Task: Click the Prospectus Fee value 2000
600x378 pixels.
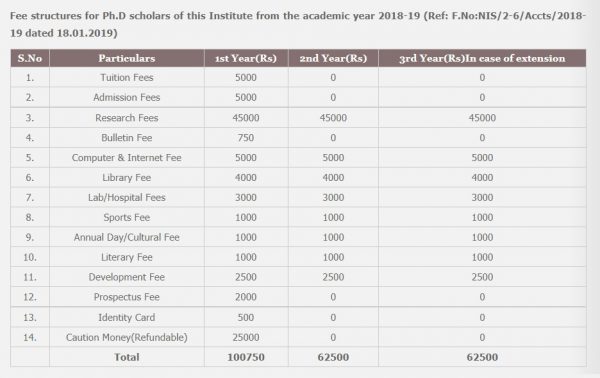Action: tap(246, 297)
